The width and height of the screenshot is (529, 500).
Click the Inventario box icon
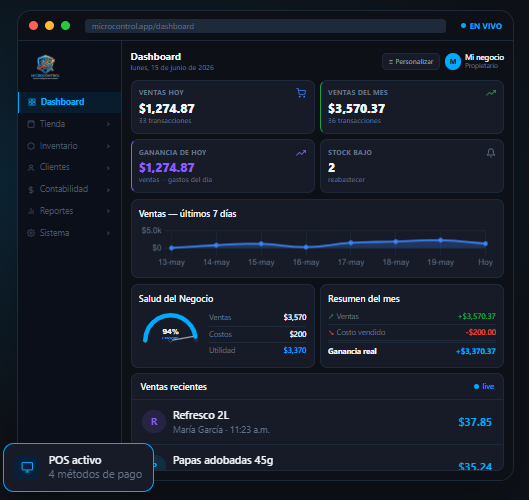tap(31, 146)
